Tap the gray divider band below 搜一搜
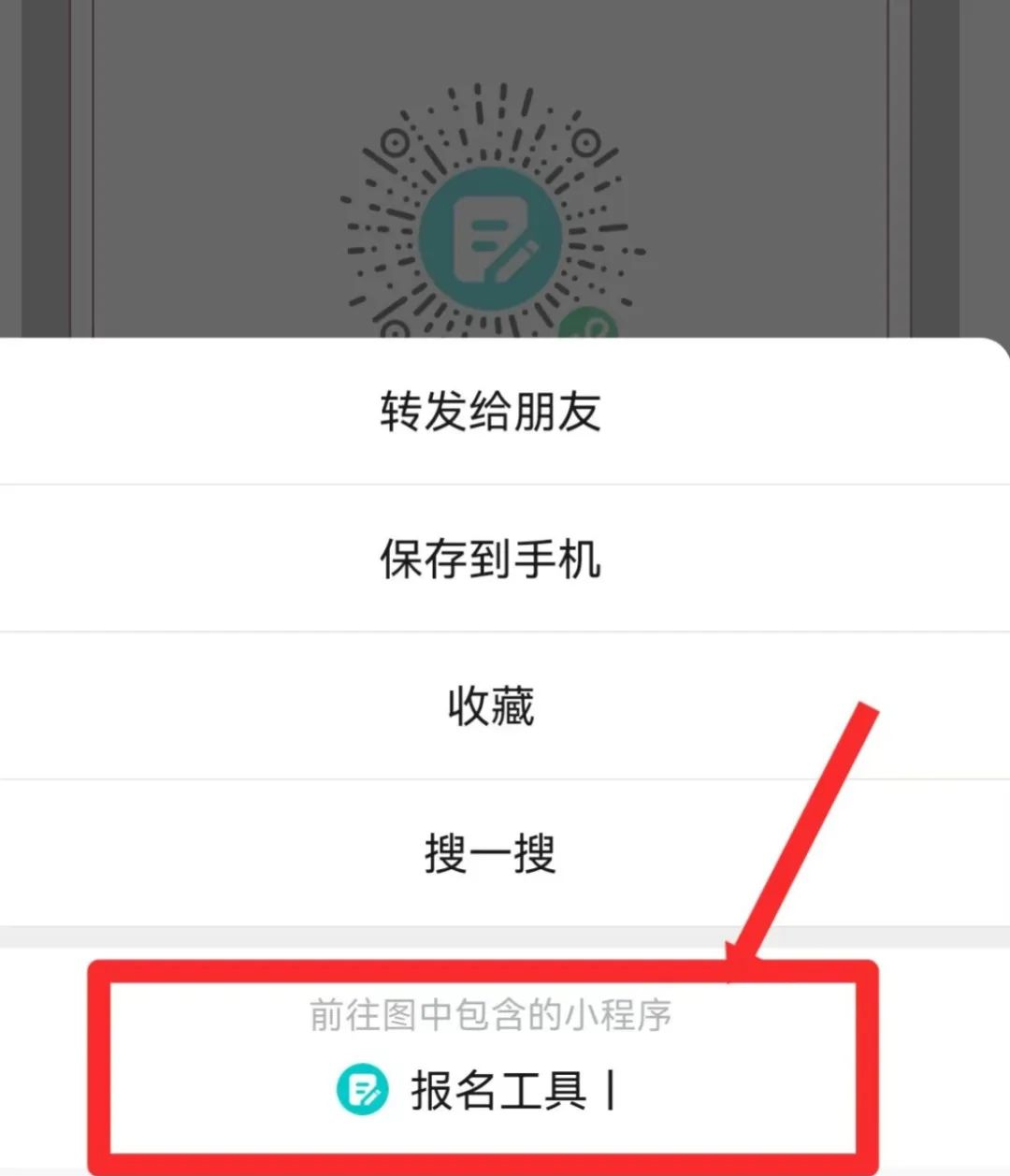The height and width of the screenshot is (1176, 1010). click(x=505, y=937)
